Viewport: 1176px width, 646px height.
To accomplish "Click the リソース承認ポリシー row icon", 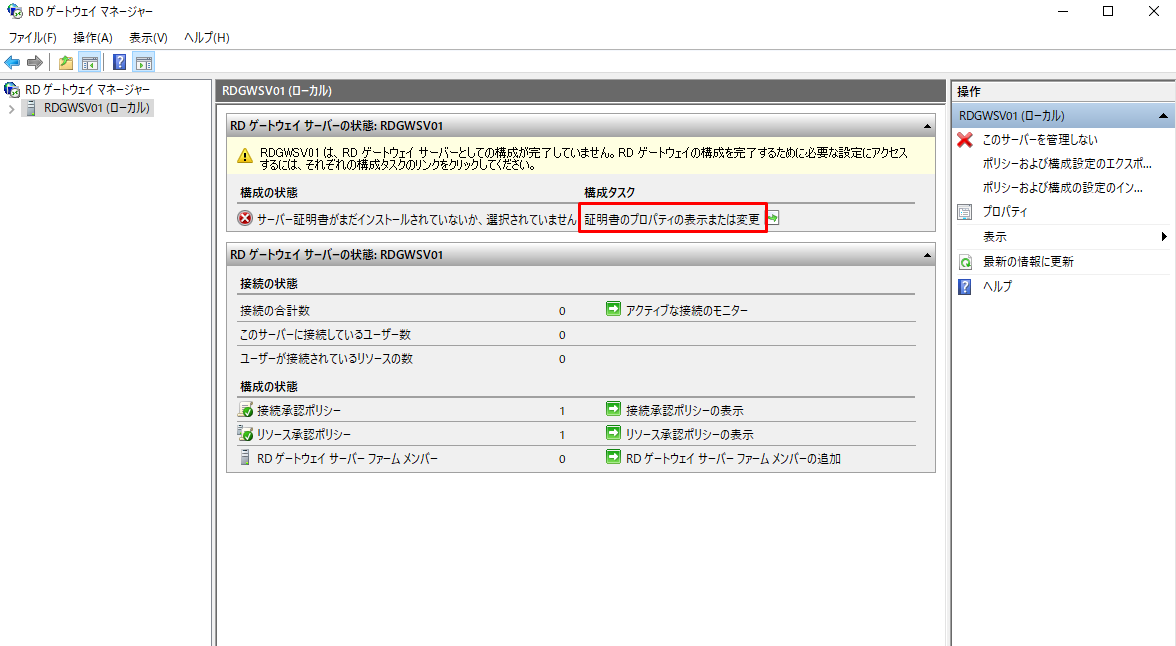I will point(245,434).
